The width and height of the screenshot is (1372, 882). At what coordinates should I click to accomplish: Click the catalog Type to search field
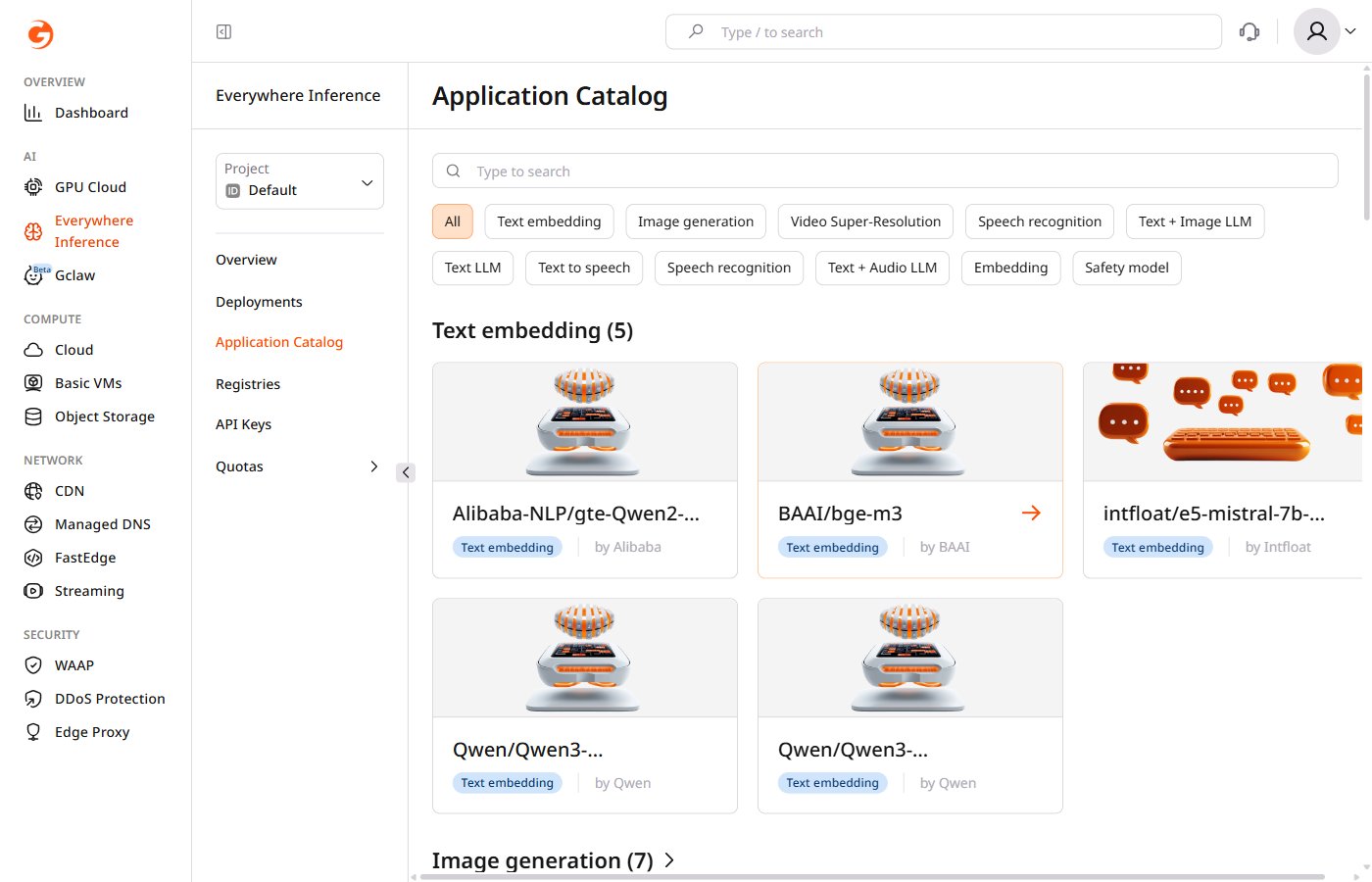click(885, 171)
